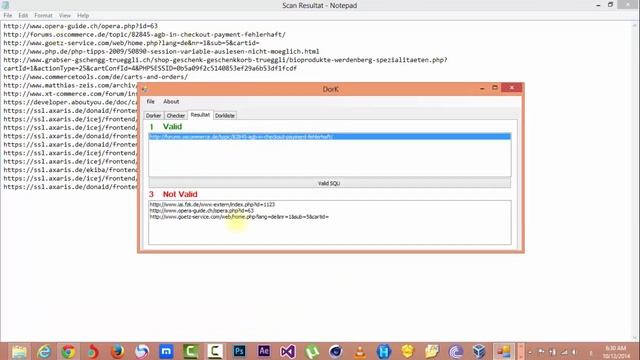The width and height of the screenshot is (640, 360).
Task: Open Visual Studio from the taskbar
Action: (288, 351)
